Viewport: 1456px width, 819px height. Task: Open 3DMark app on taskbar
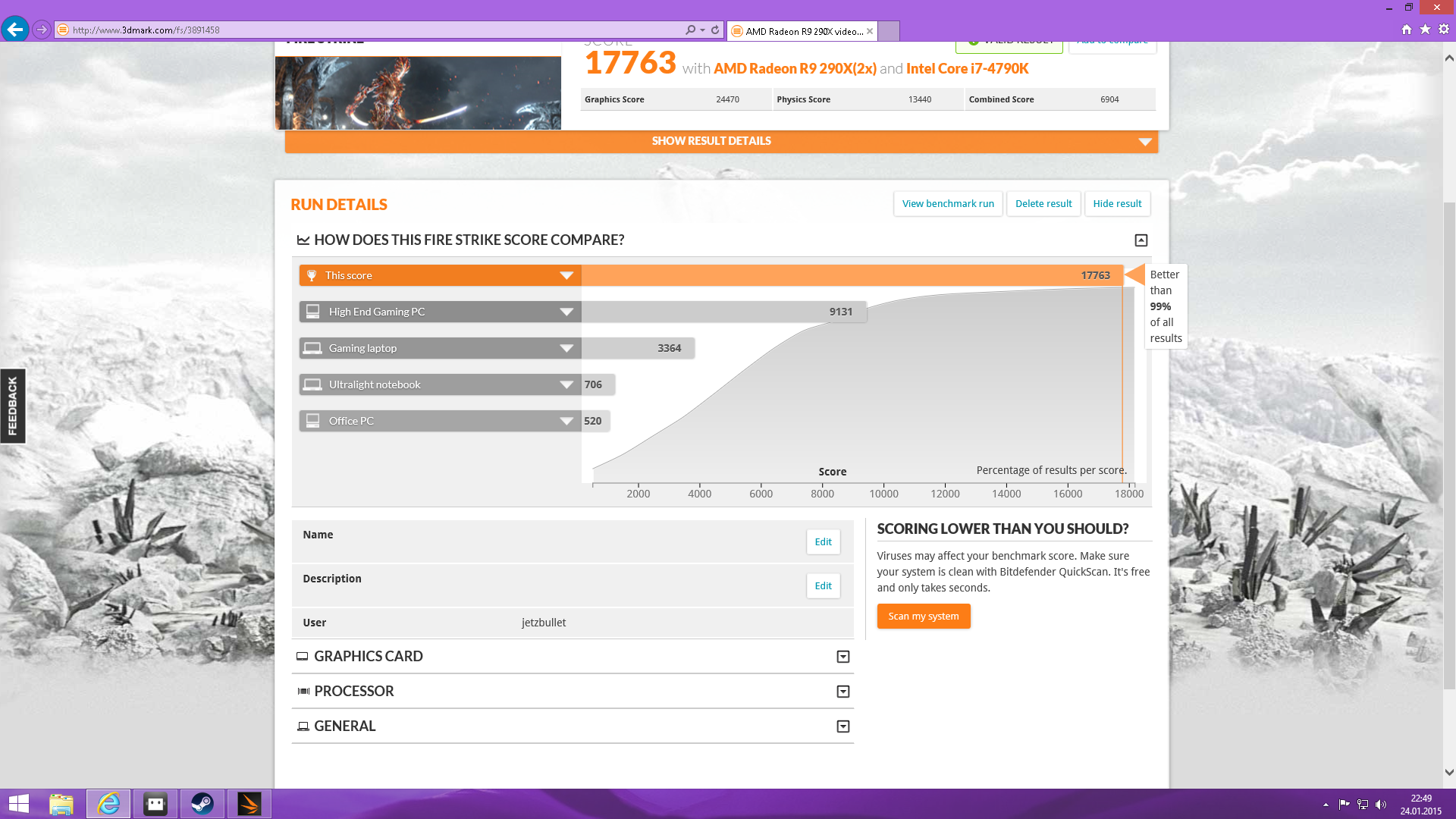pyautogui.click(x=249, y=804)
